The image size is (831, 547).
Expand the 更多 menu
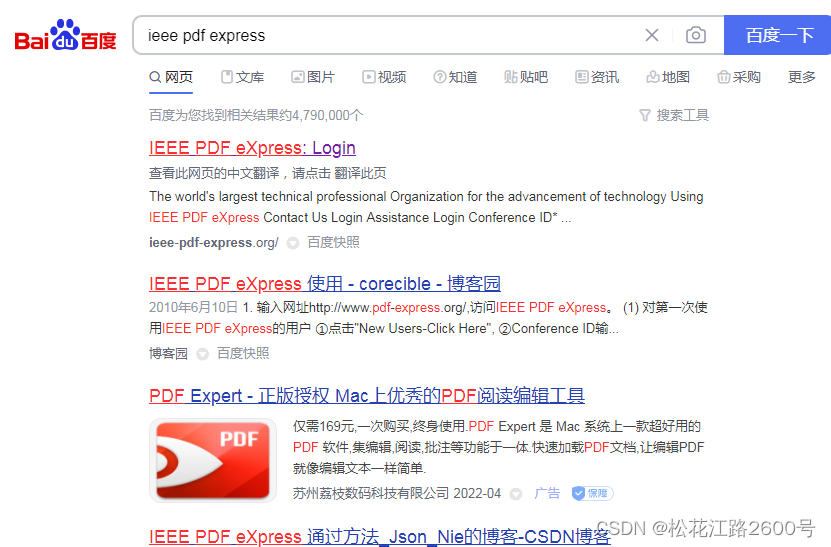(801, 77)
